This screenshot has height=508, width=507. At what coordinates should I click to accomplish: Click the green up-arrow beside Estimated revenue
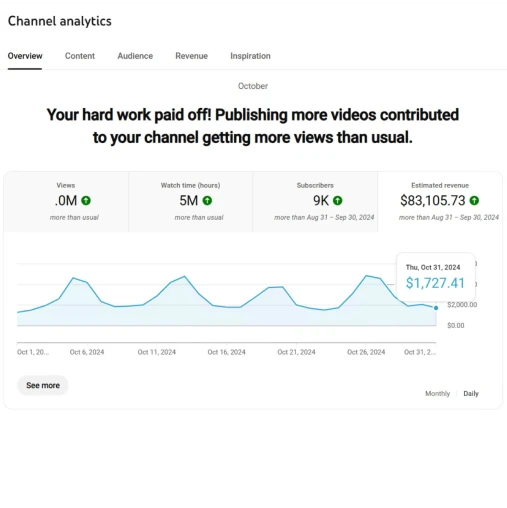(x=474, y=201)
